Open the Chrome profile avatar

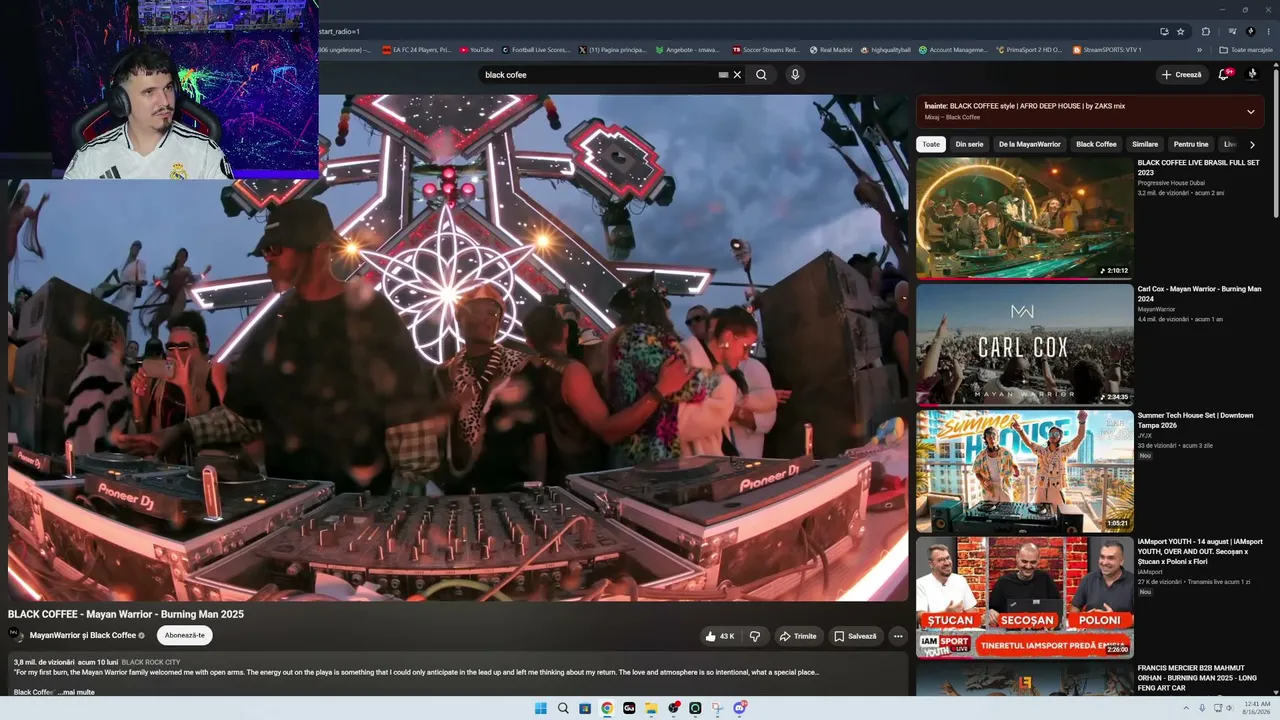pos(1251,31)
